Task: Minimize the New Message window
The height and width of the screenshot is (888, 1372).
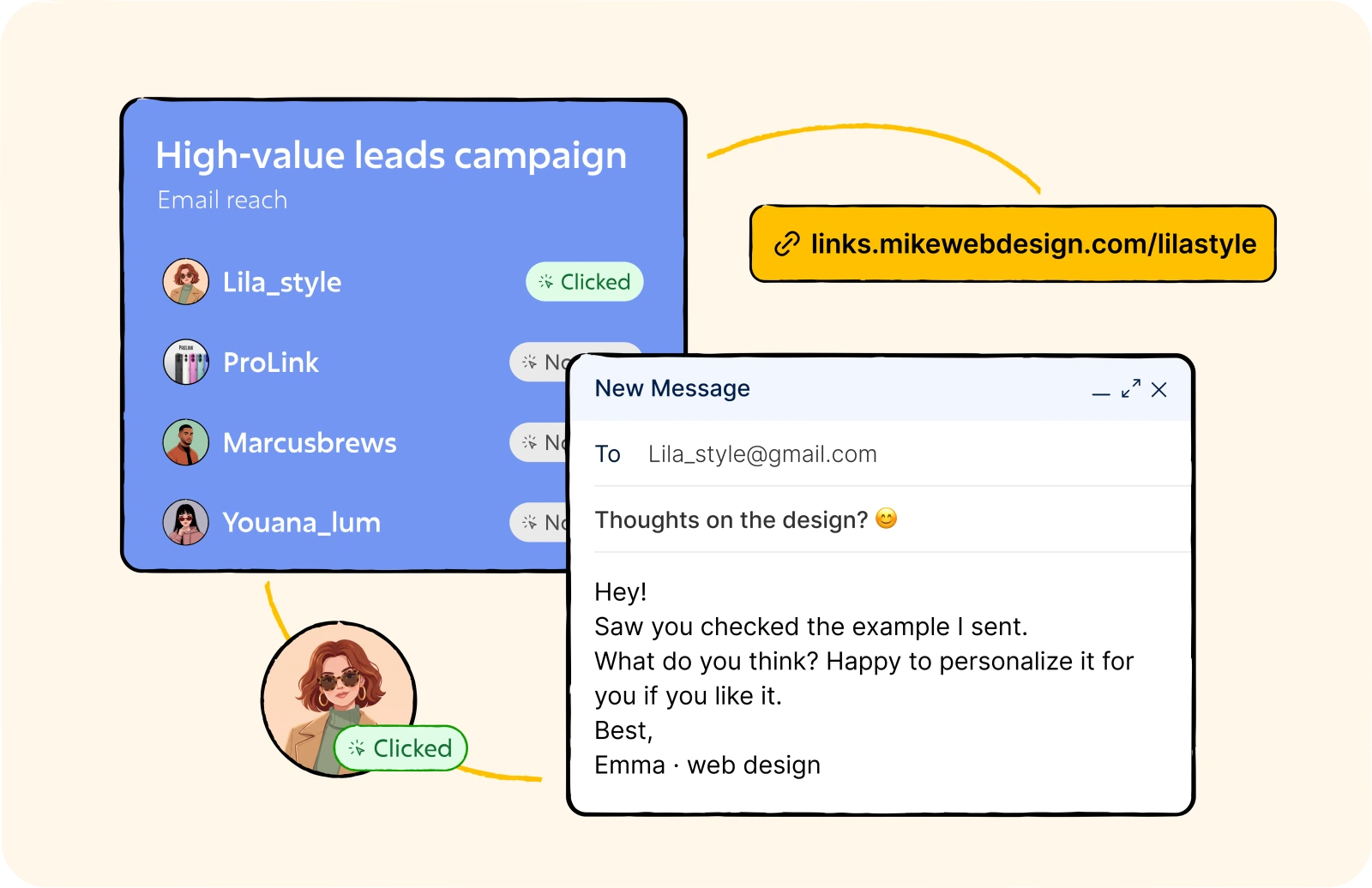Action: (1101, 393)
